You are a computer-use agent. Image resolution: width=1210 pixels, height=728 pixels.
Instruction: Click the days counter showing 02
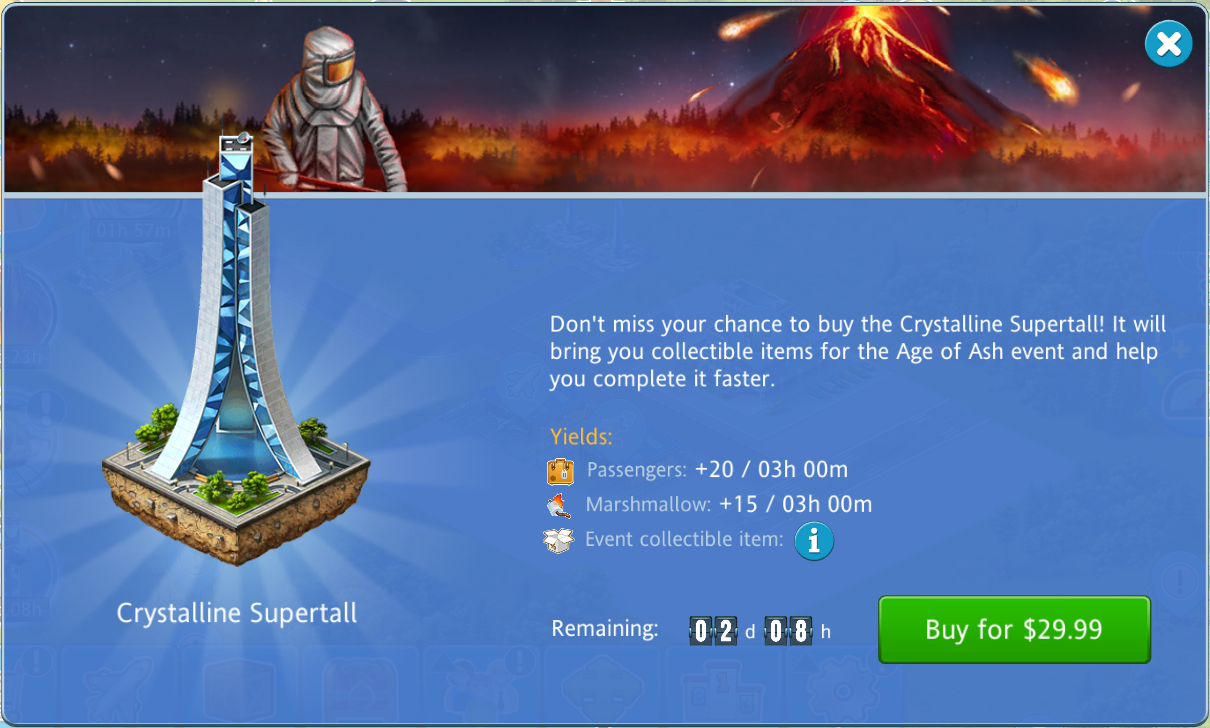point(714,631)
